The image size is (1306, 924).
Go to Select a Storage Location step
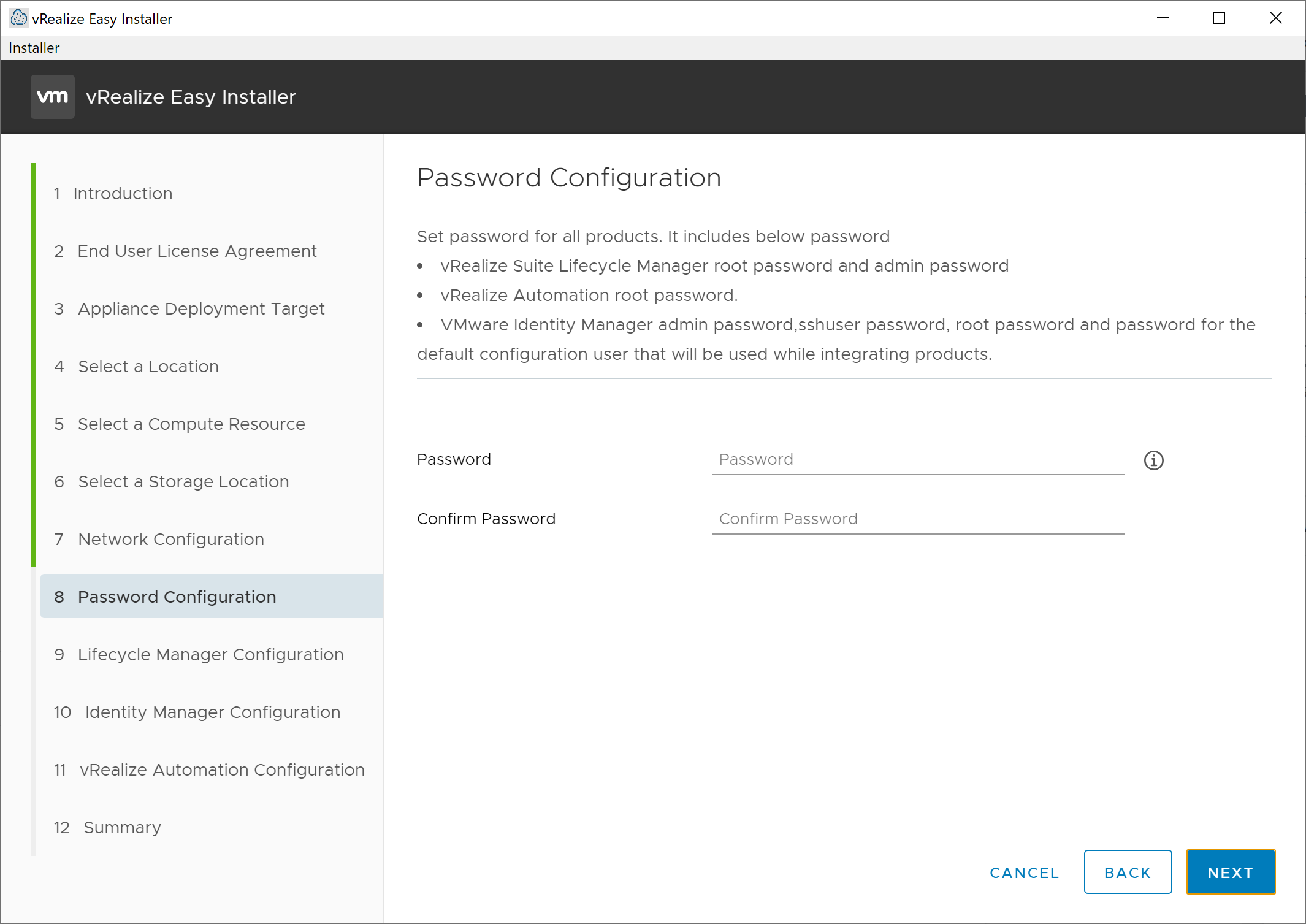click(183, 481)
